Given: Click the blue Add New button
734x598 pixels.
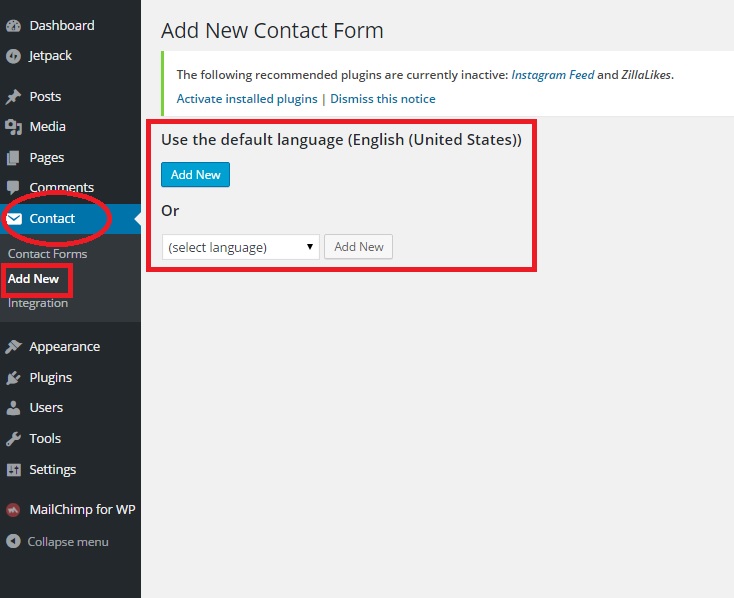Looking at the screenshot, I should coord(195,175).
